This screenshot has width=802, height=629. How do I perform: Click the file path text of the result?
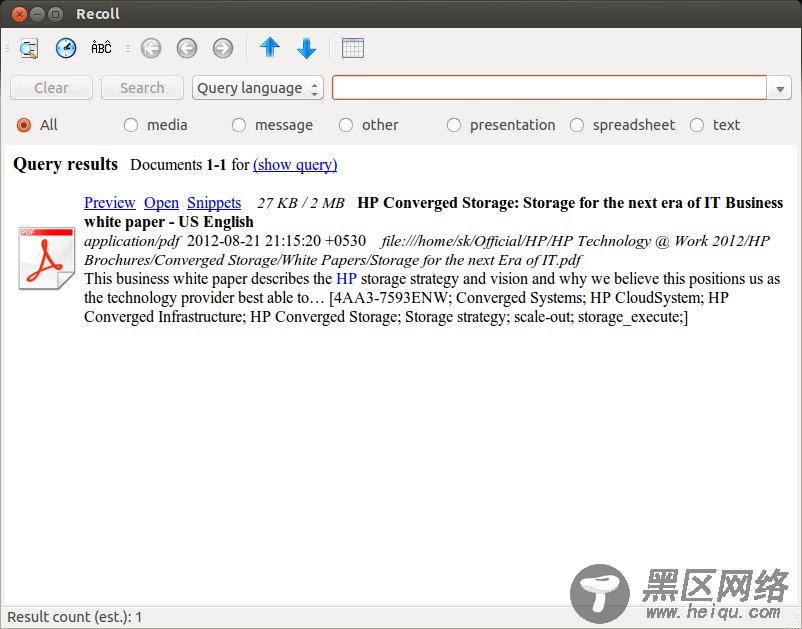(427, 251)
